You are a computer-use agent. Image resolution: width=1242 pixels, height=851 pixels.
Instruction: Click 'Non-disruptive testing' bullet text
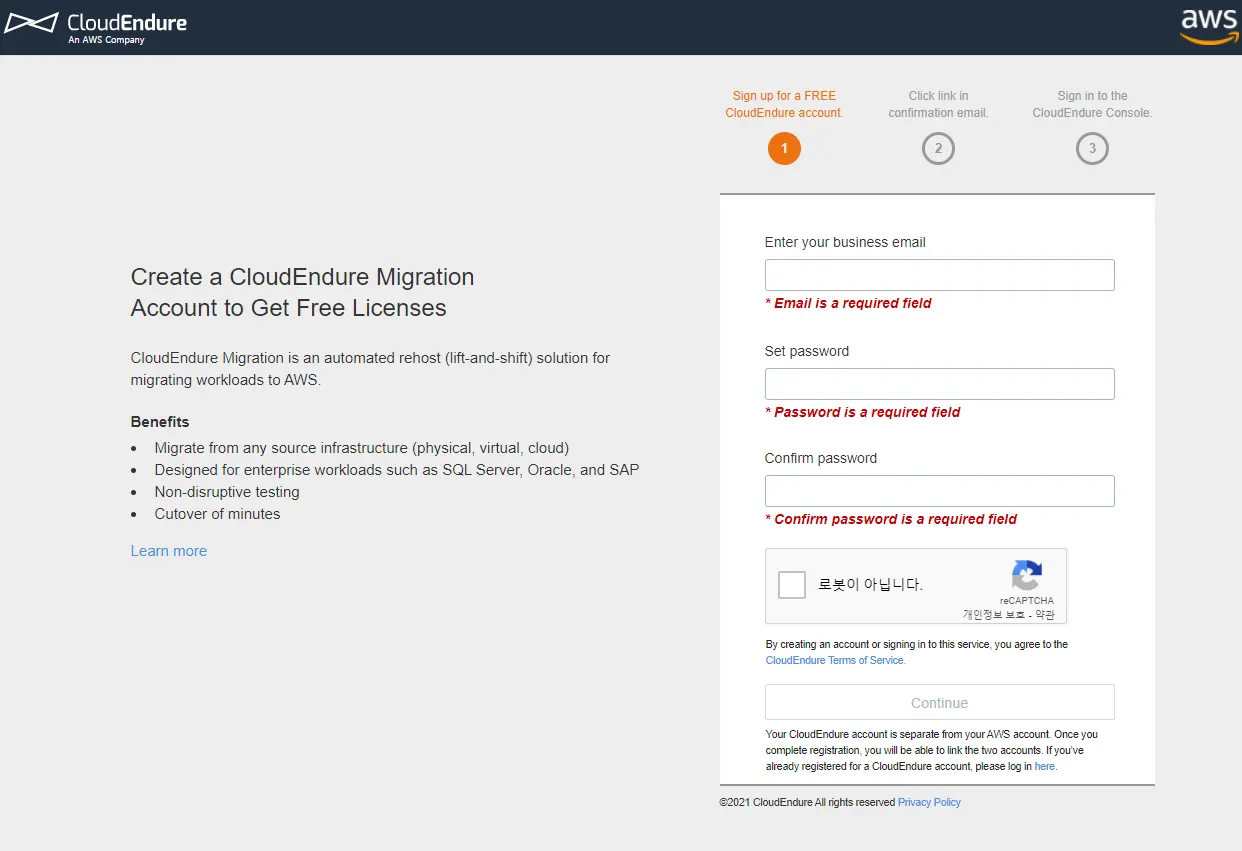227,492
